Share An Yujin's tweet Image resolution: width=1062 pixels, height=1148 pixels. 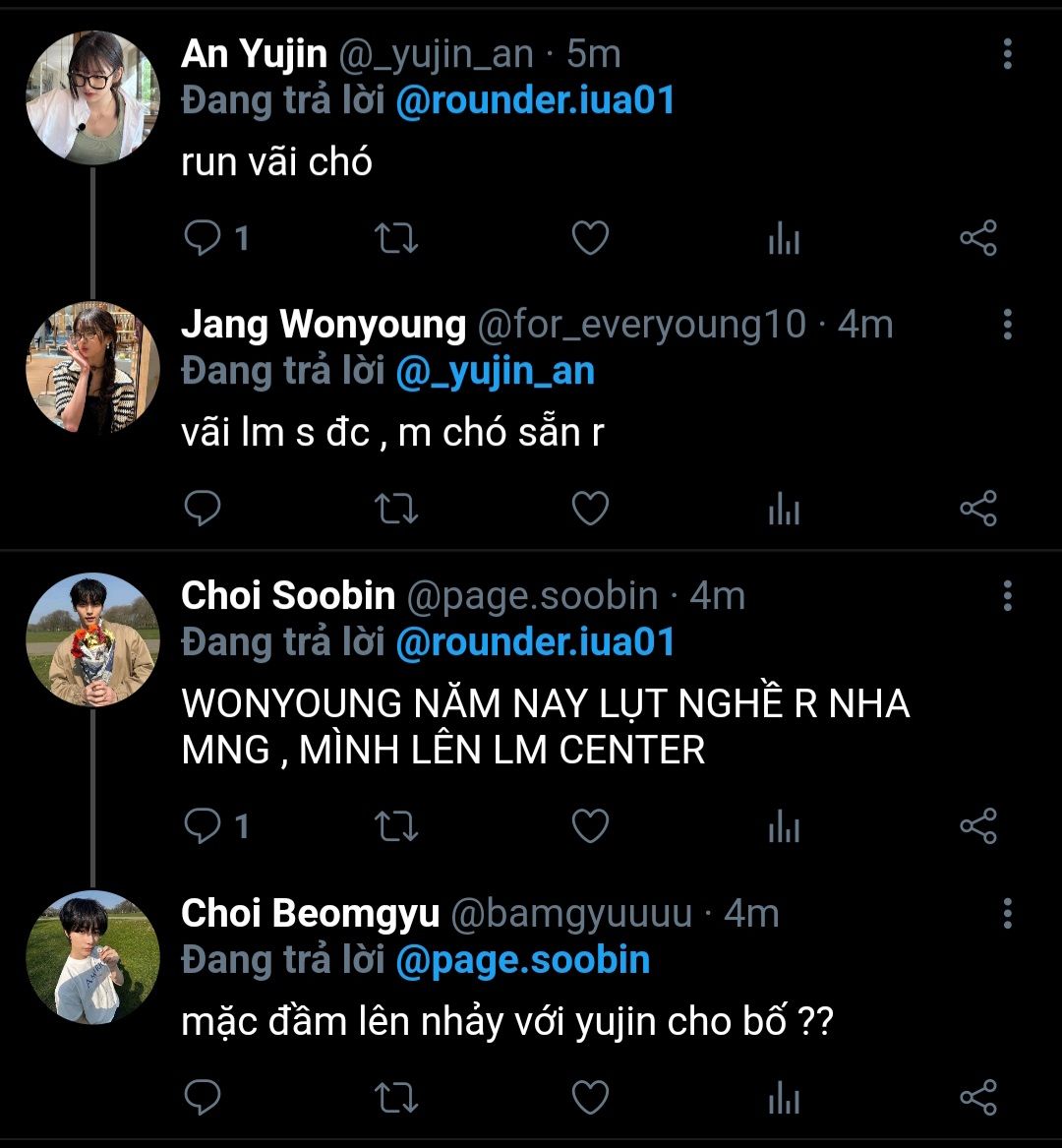(x=977, y=239)
